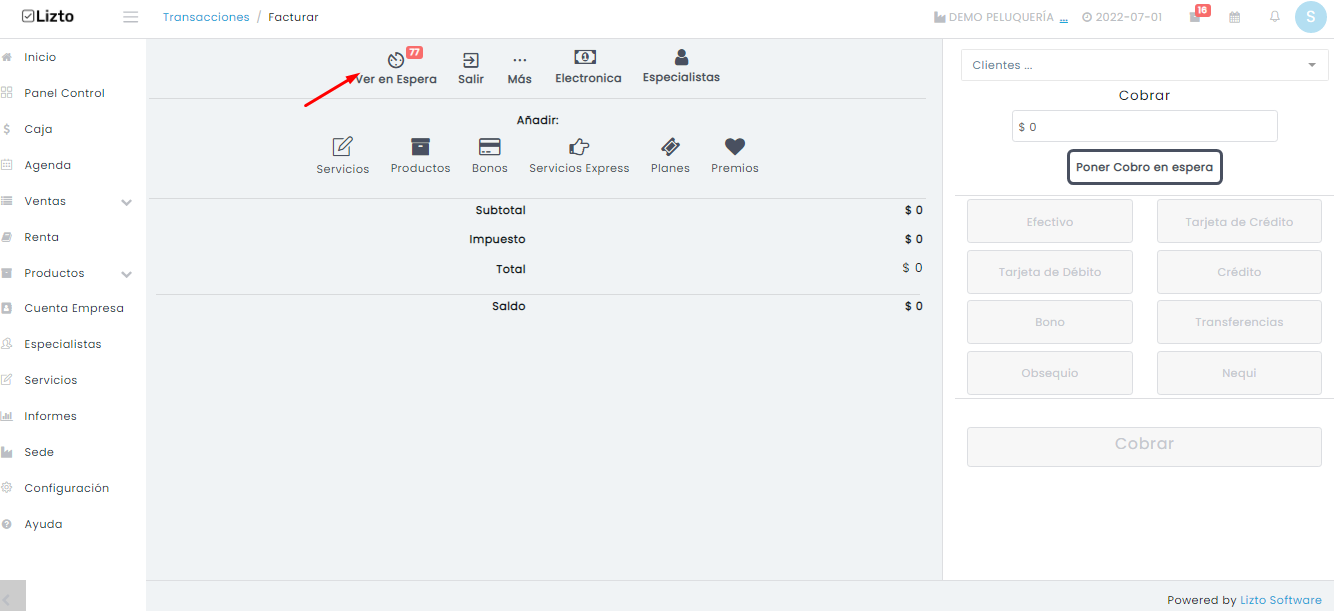
Task: Add Premios with the heart icon
Action: coord(735,147)
